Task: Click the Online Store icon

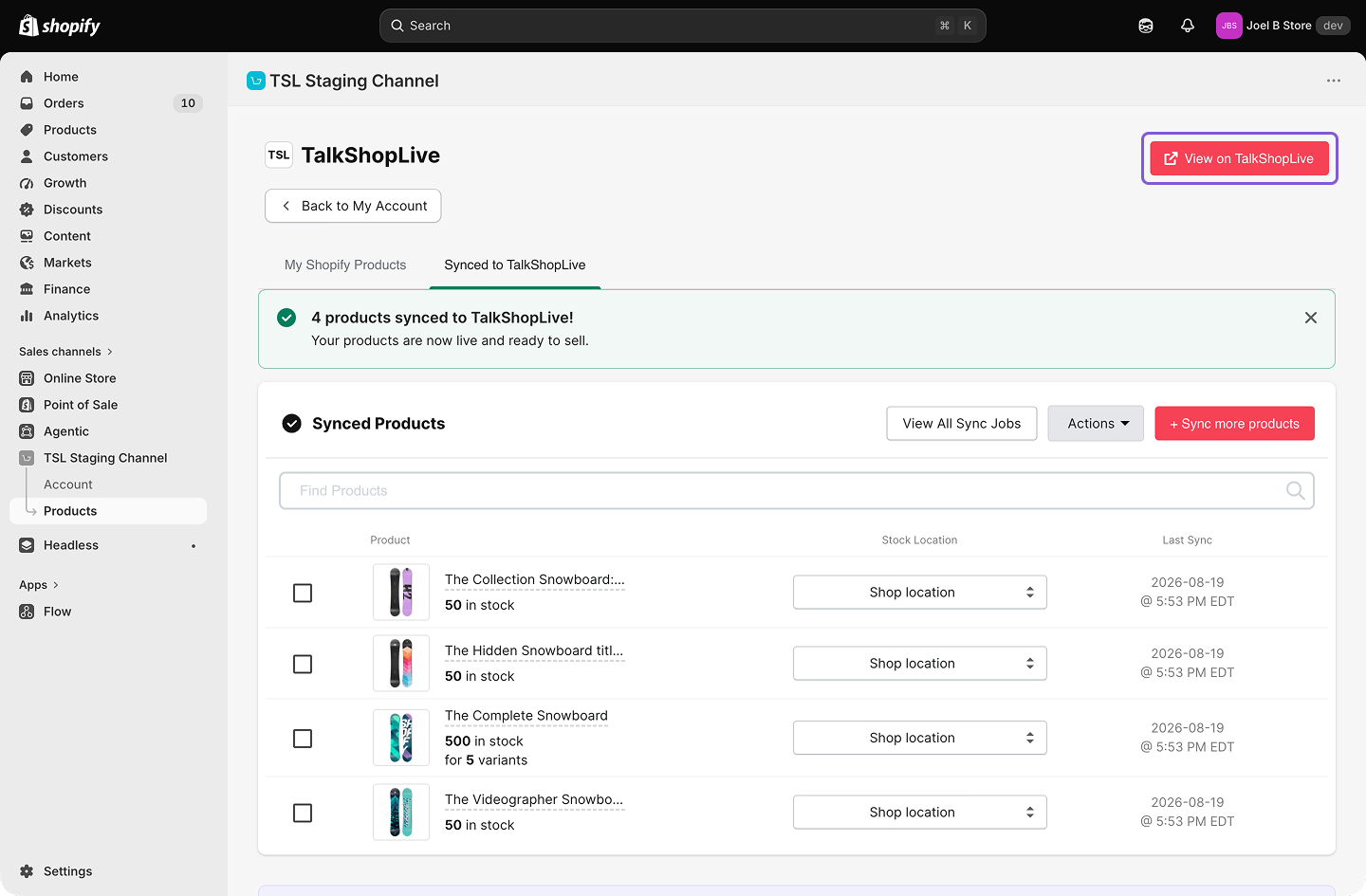Action: (27, 378)
